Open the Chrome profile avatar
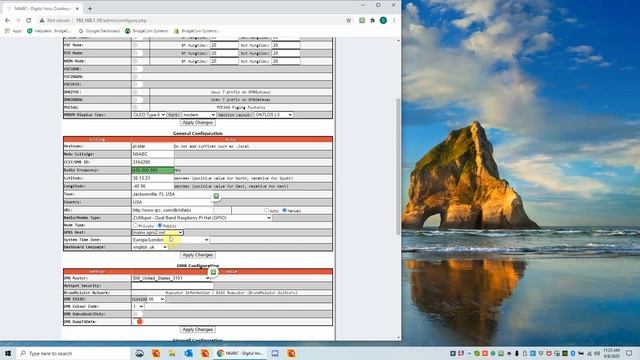This screenshot has width=640, height=360. (383, 20)
